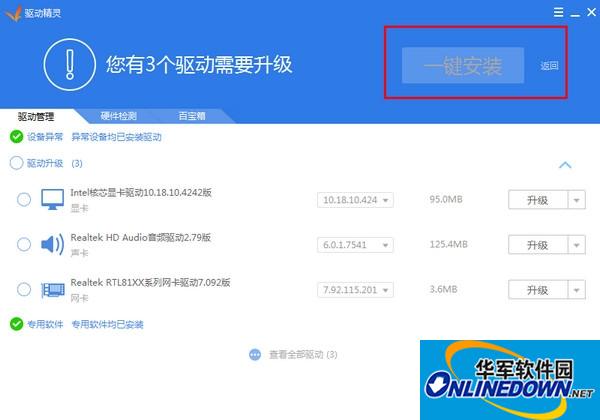This screenshot has height=420, width=600.
Task: Click the 驱动升级 (3) label
Action: pyautogui.click(x=54, y=163)
